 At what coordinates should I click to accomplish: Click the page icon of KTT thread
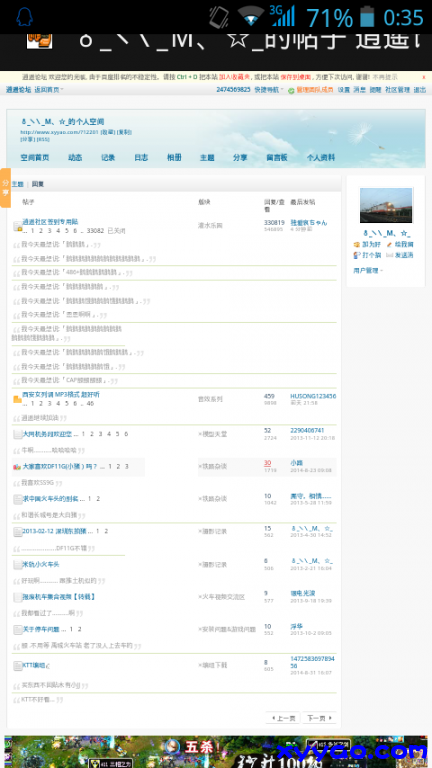pos(18,666)
